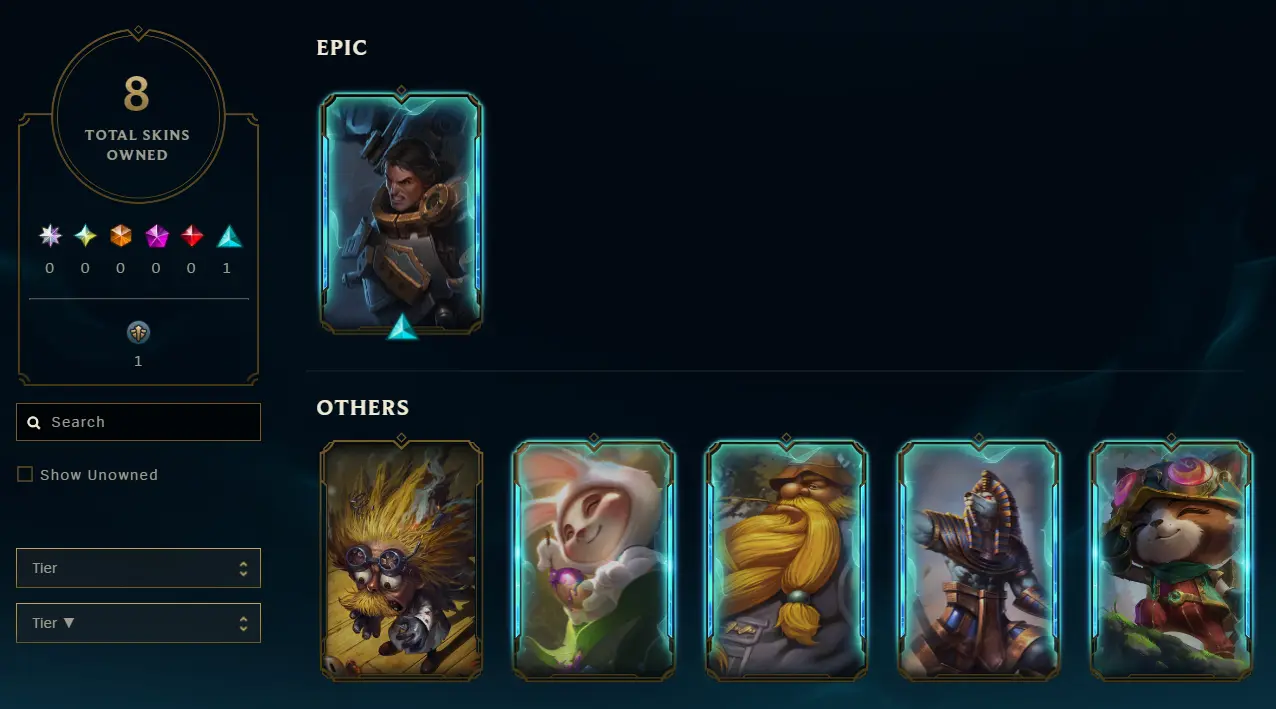The height and width of the screenshot is (709, 1276).
Task: Click the white Transcendent tier gem icon
Action: pyautogui.click(x=50, y=236)
